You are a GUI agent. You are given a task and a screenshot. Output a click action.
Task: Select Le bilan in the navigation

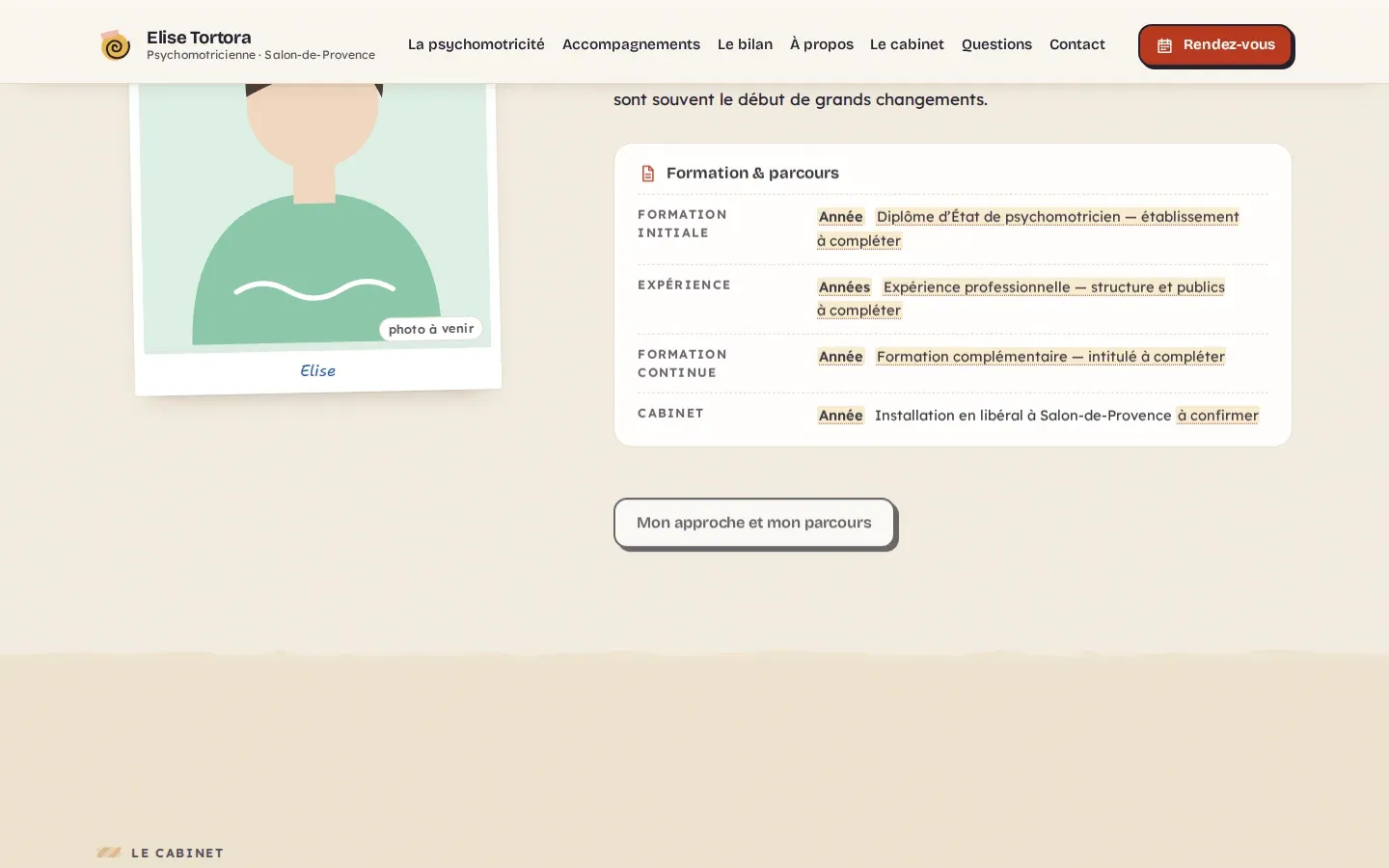745,44
